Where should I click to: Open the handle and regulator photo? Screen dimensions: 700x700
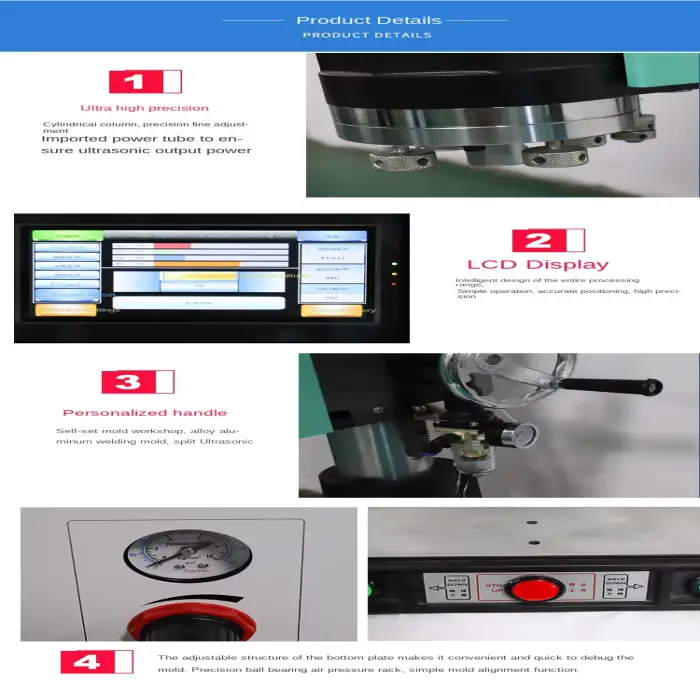click(x=498, y=425)
